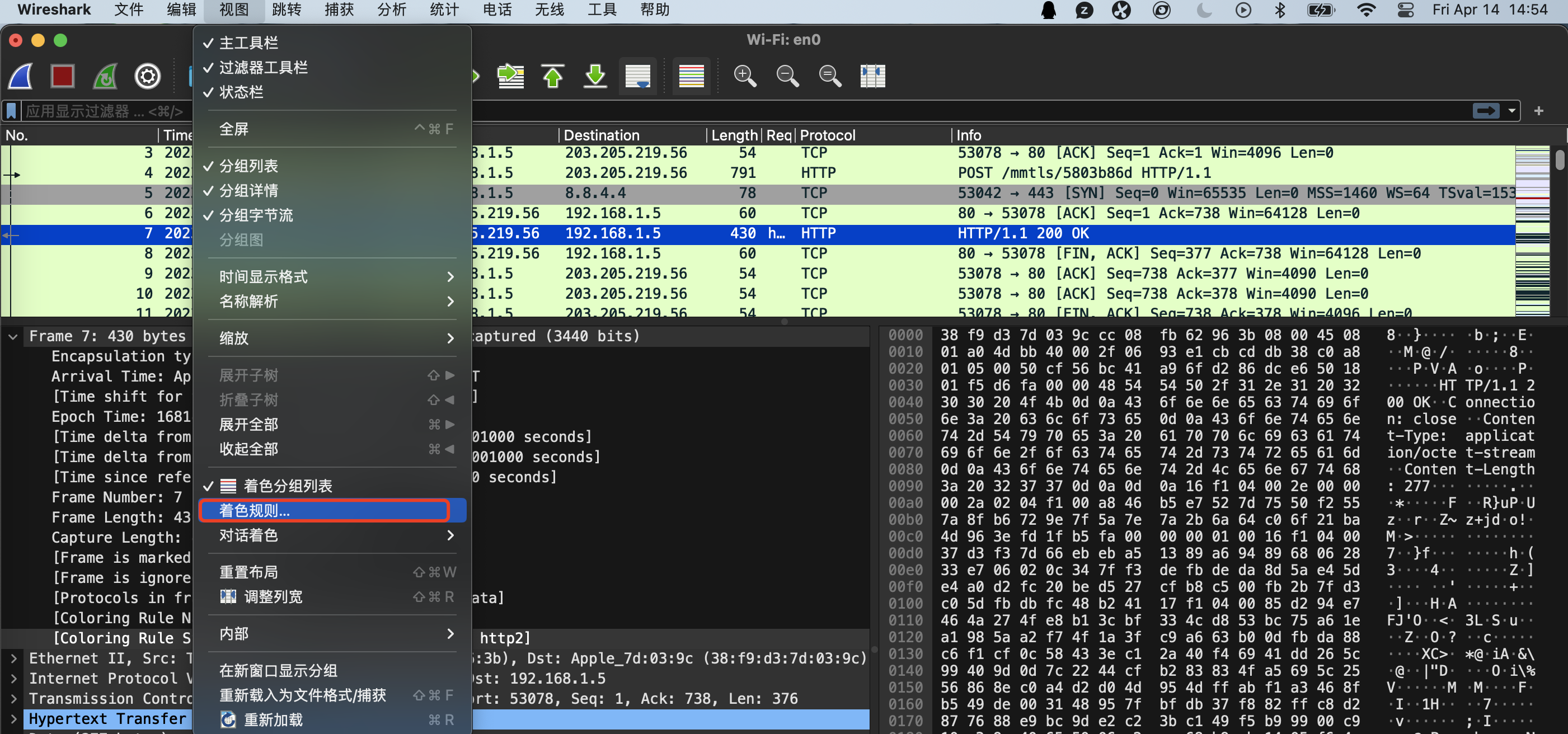Toggle 分组列表 pane
This screenshot has height=734, width=1568.
click(332, 166)
